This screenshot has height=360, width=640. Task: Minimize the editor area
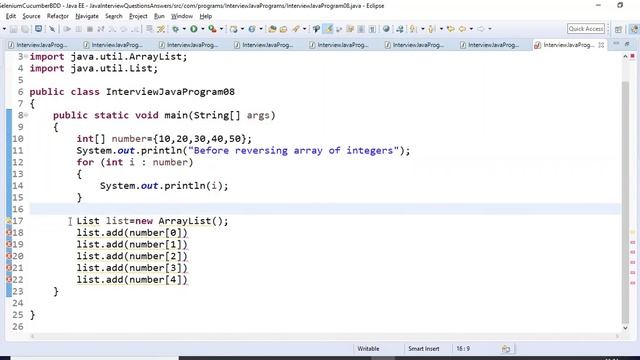(x=616, y=44)
